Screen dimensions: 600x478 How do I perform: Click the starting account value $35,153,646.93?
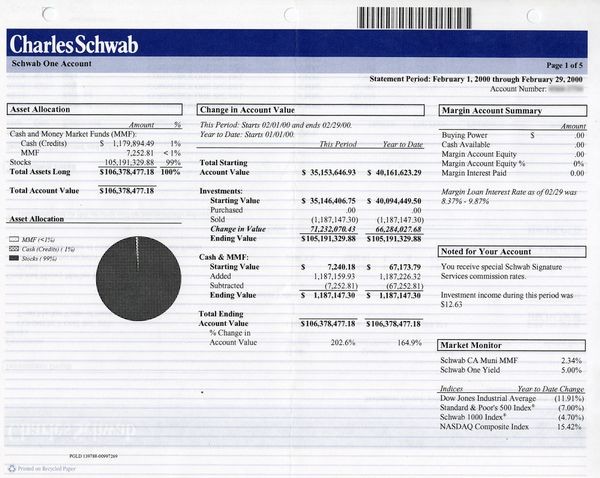click(x=329, y=173)
